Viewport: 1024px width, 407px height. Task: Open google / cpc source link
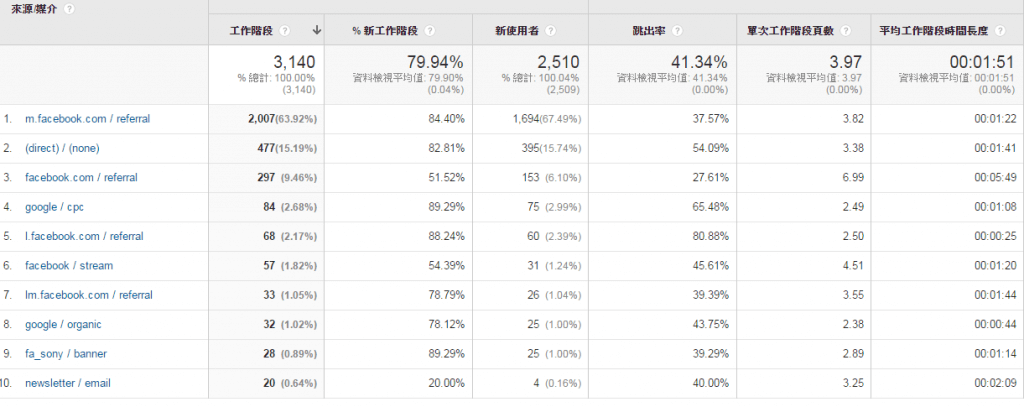[54, 207]
